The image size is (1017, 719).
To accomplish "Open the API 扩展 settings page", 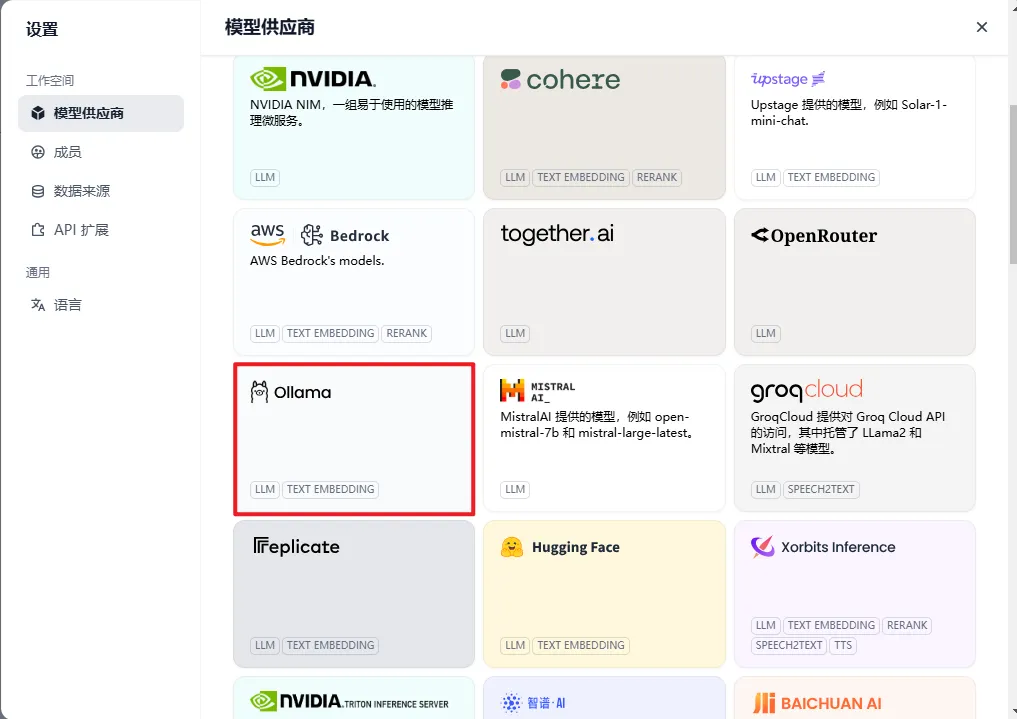I will [x=80, y=230].
